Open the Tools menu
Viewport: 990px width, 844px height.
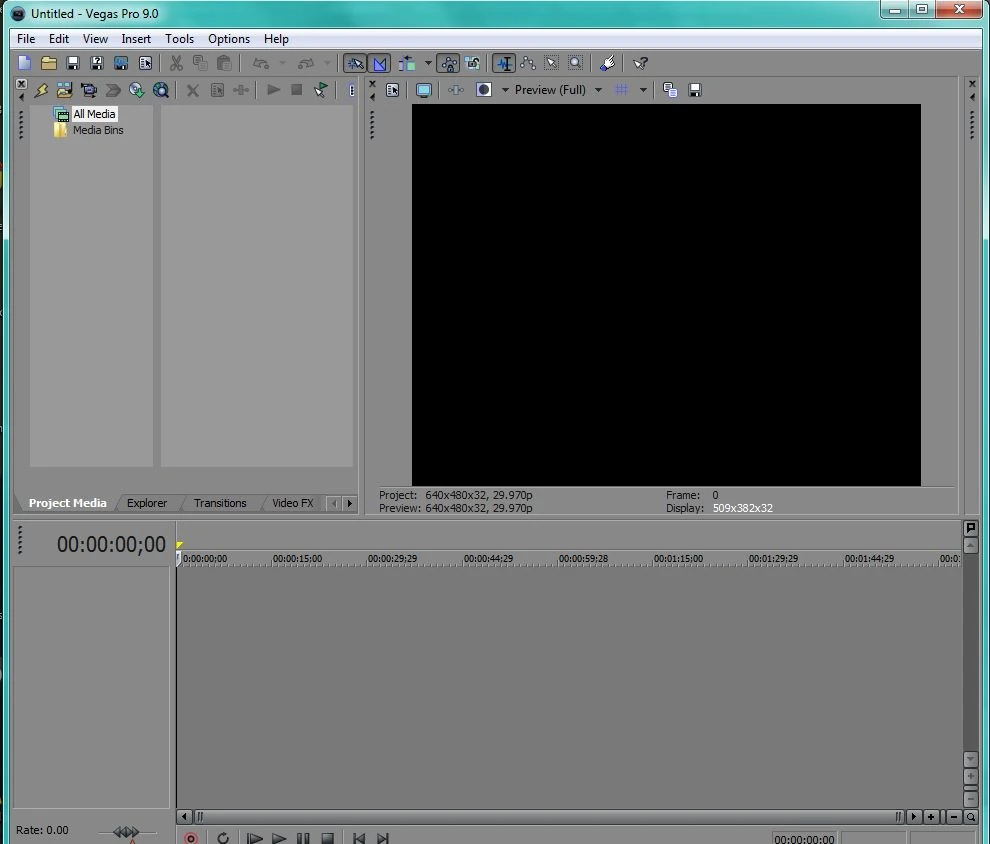[179, 39]
